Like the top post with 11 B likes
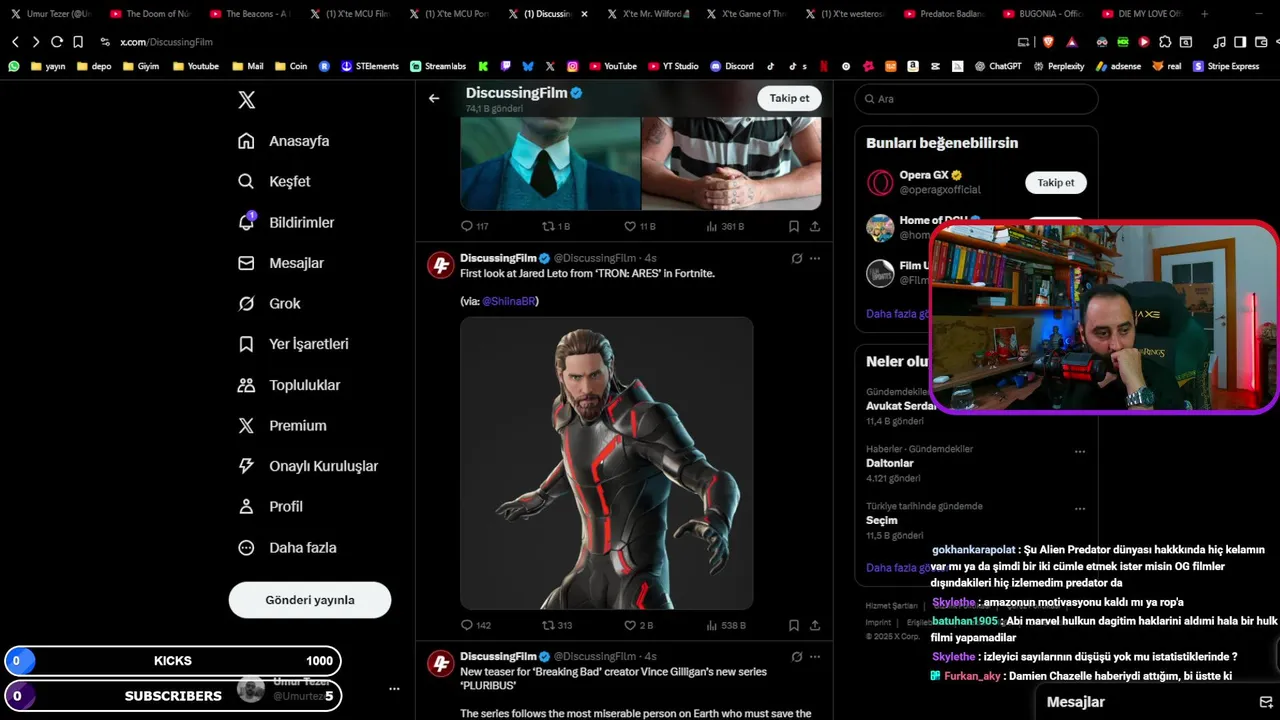 point(639,227)
